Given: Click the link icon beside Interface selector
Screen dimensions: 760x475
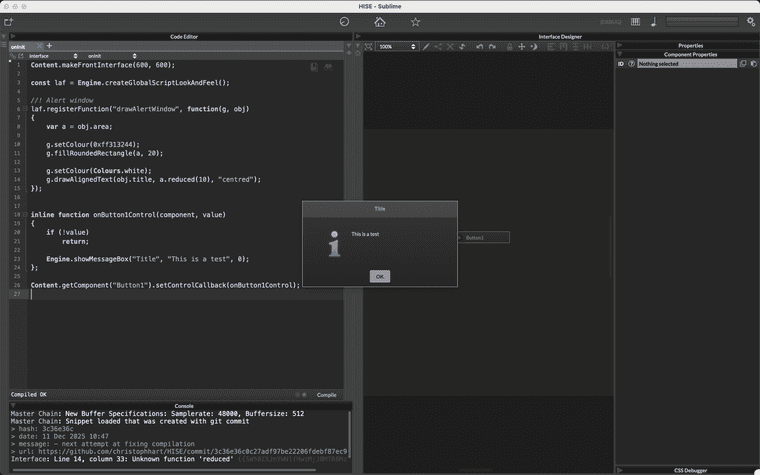Looking at the screenshot, I should click(x=13, y=56).
